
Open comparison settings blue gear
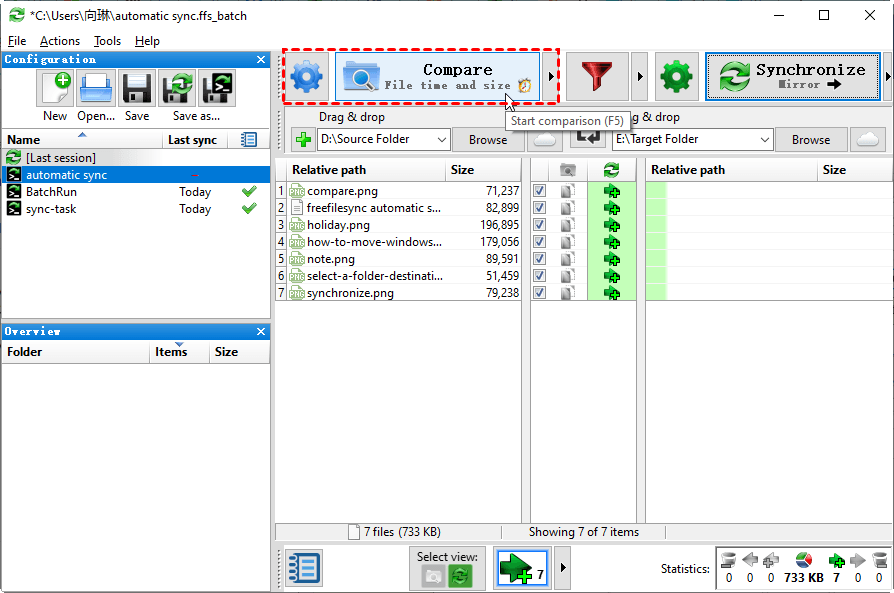pos(307,76)
